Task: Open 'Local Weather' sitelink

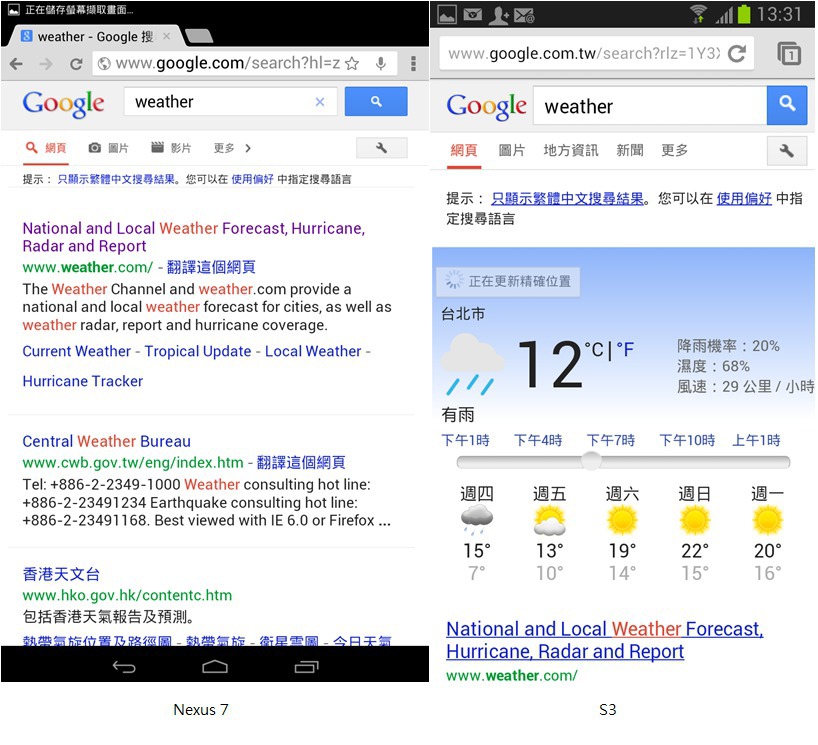Action: 313,351
